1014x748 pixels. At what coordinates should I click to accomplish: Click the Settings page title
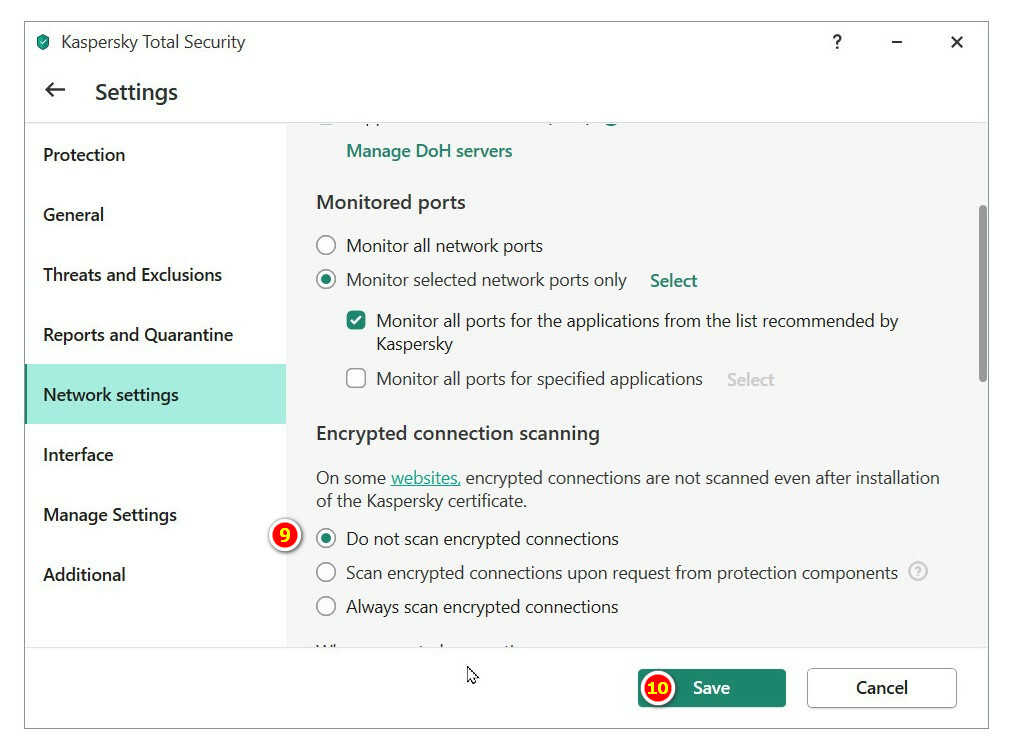click(x=136, y=92)
